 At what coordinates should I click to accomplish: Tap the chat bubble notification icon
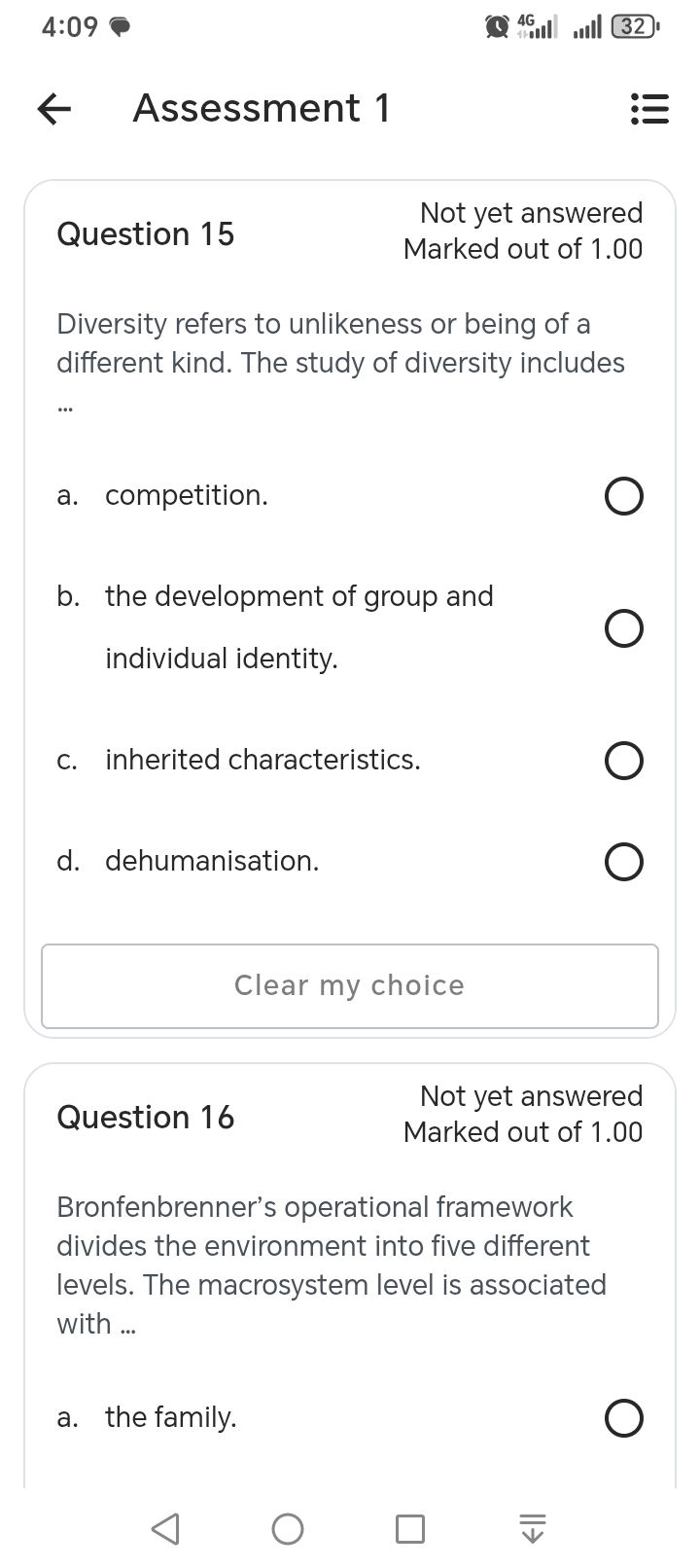click(x=119, y=28)
